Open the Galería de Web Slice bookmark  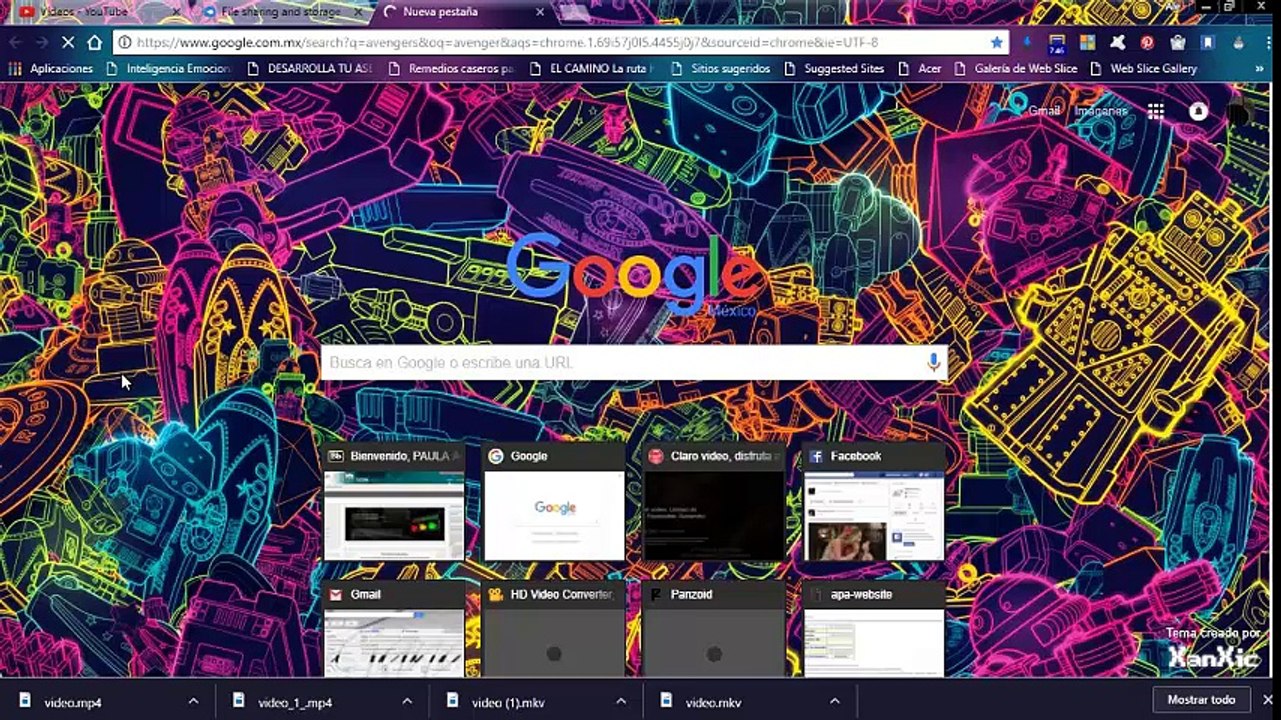(1016, 69)
